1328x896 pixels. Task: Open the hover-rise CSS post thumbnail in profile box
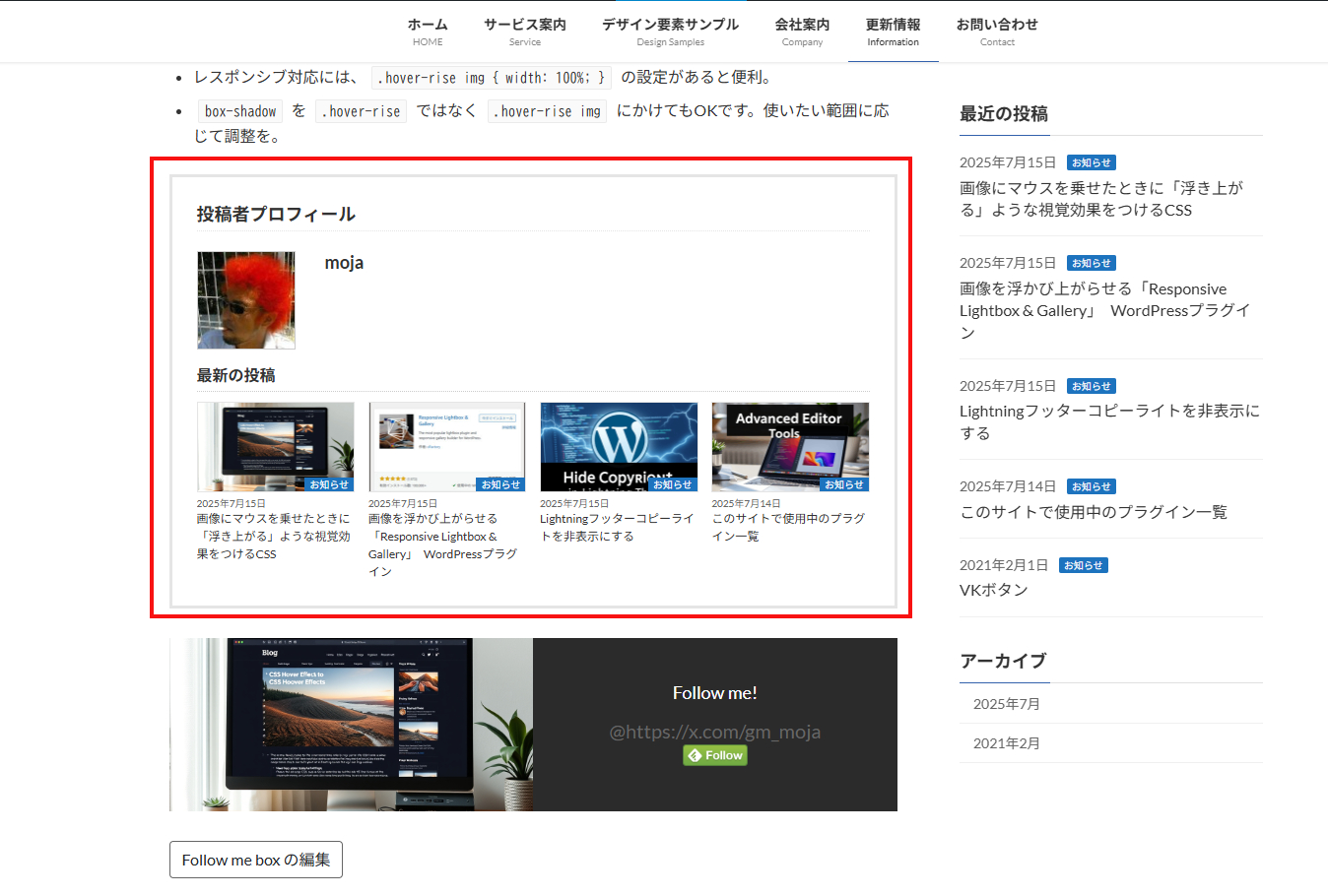click(275, 447)
